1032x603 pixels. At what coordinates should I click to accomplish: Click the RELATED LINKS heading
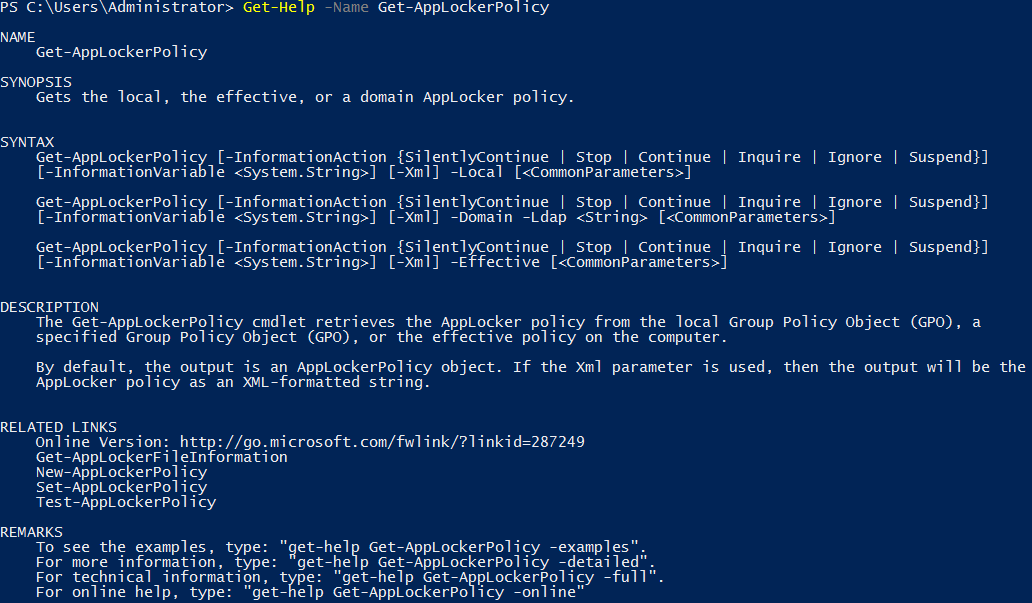click(x=59, y=427)
